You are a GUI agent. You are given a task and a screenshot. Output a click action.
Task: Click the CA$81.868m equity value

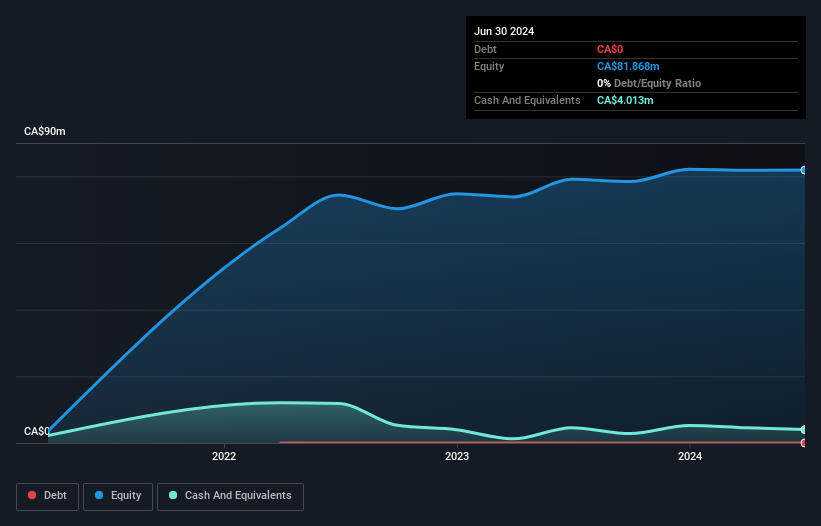pos(628,66)
